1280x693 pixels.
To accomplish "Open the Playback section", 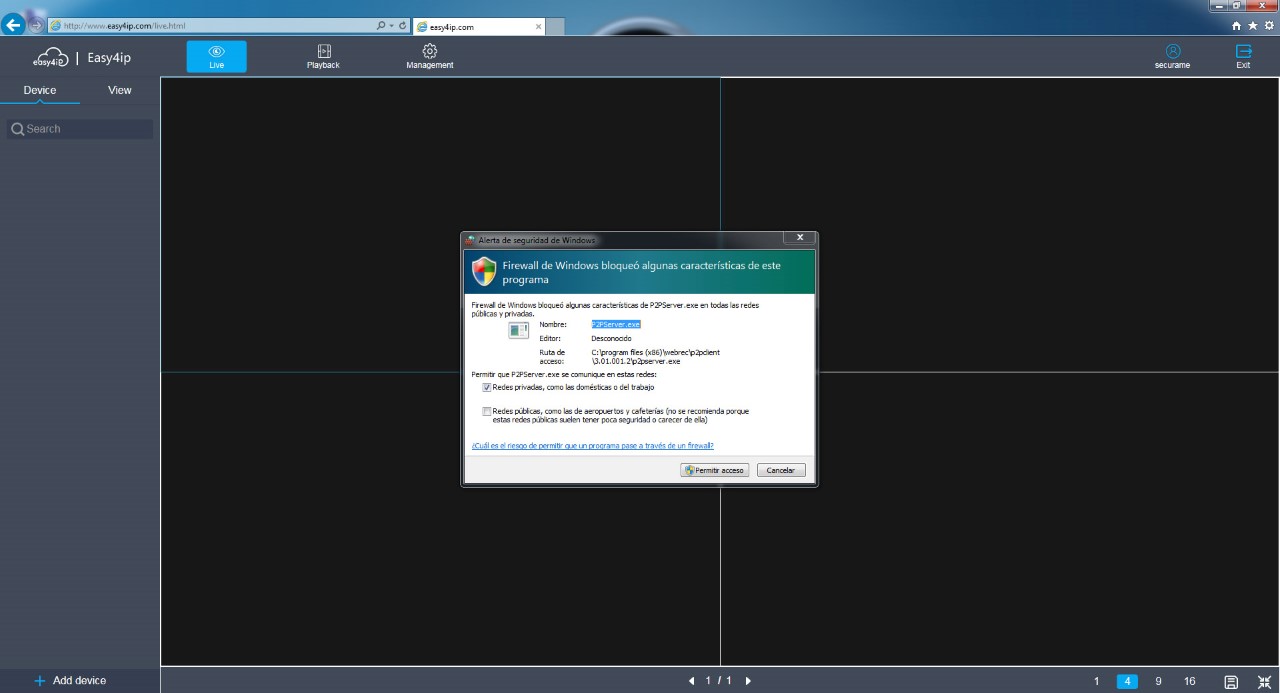I will tap(323, 57).
